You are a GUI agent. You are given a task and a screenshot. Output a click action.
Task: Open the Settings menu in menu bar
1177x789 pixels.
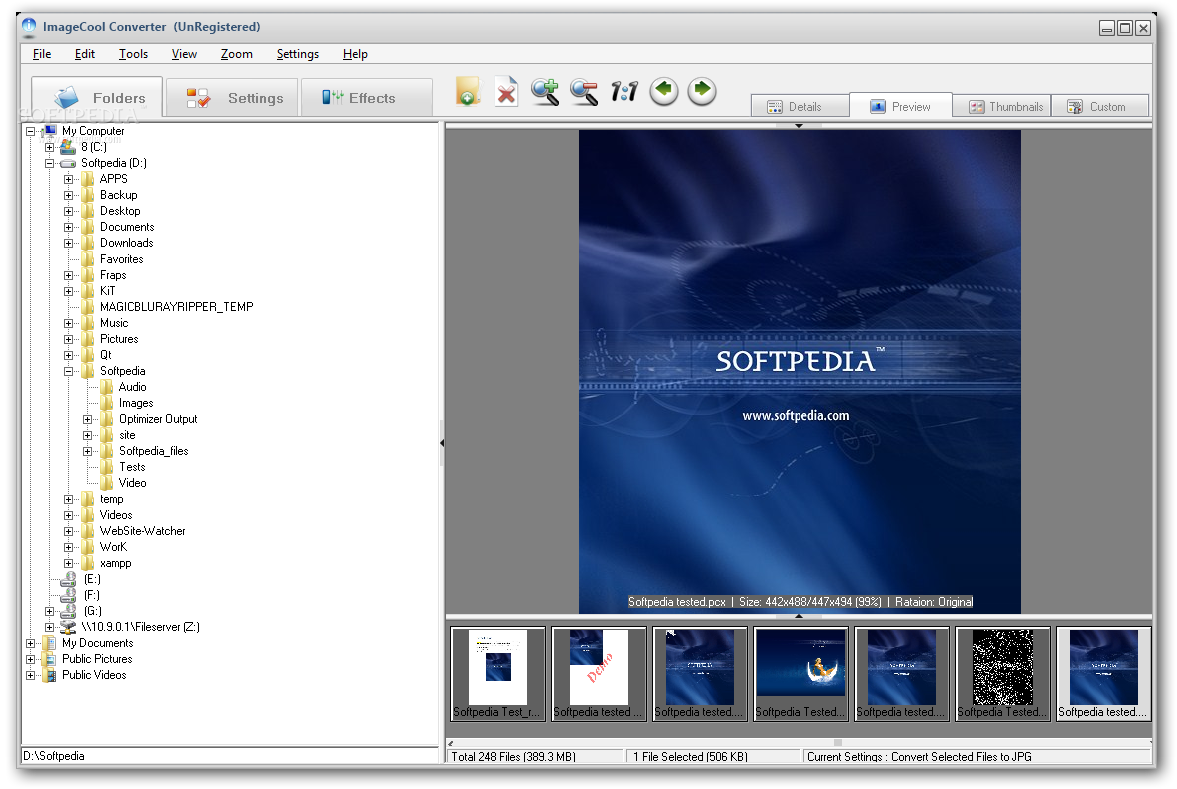pyautogui.click(x=297, y=54)
